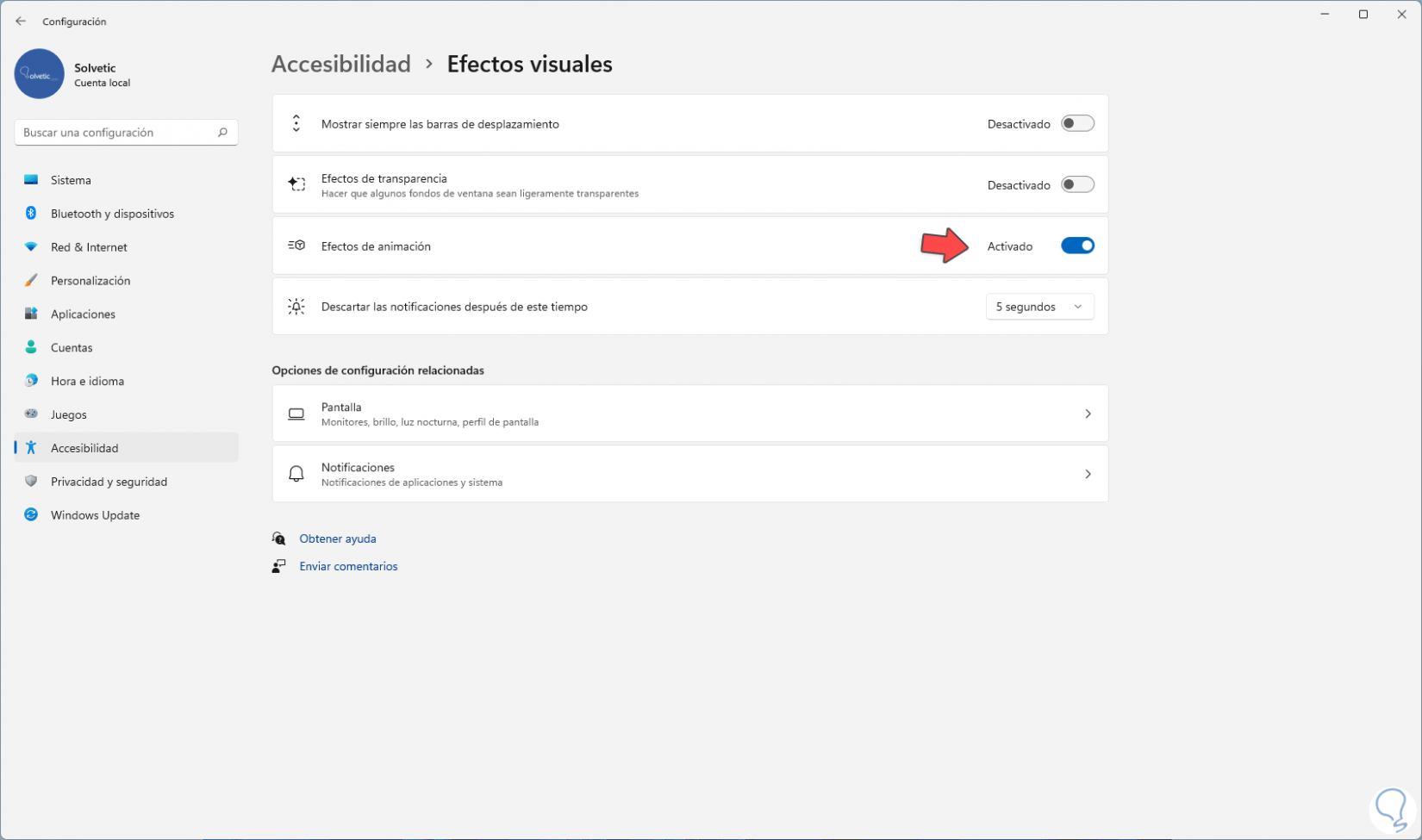Click the Solvetic profile avatar

coord(39,74)
